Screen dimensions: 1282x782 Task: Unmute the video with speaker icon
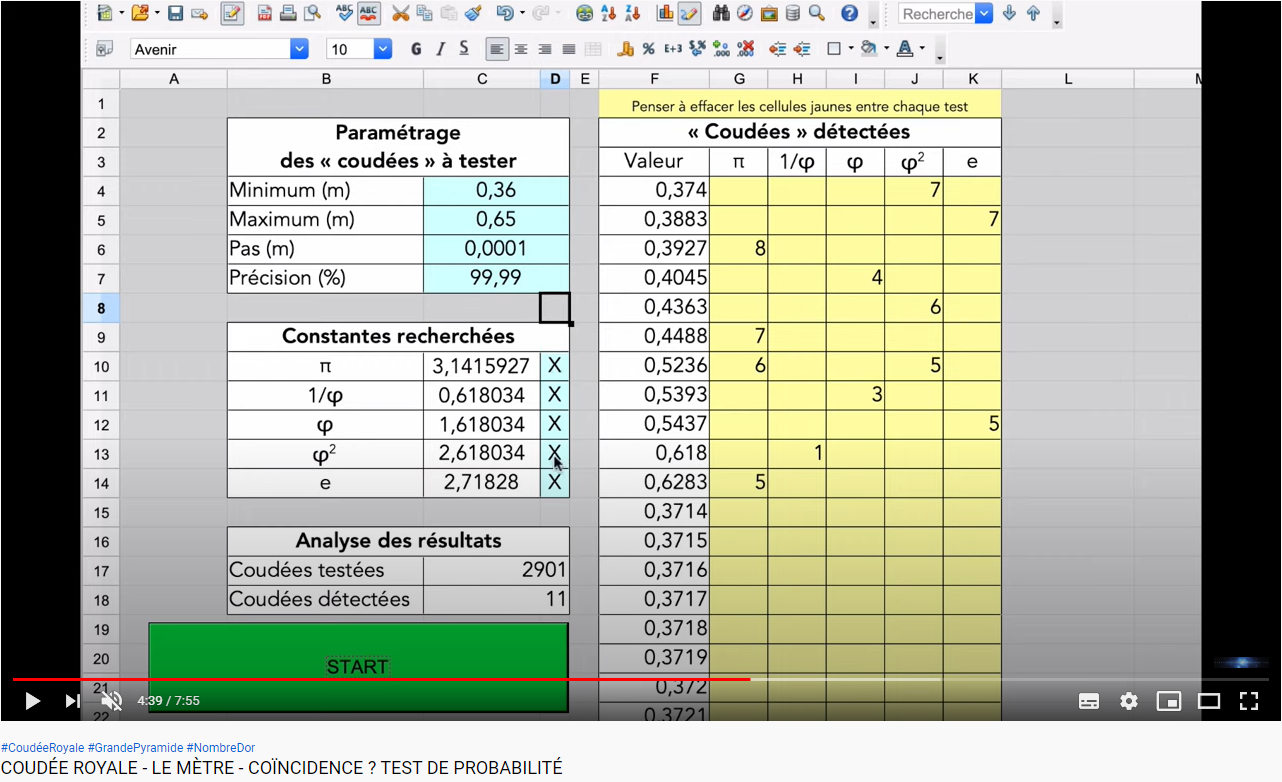tap(111, 701)
